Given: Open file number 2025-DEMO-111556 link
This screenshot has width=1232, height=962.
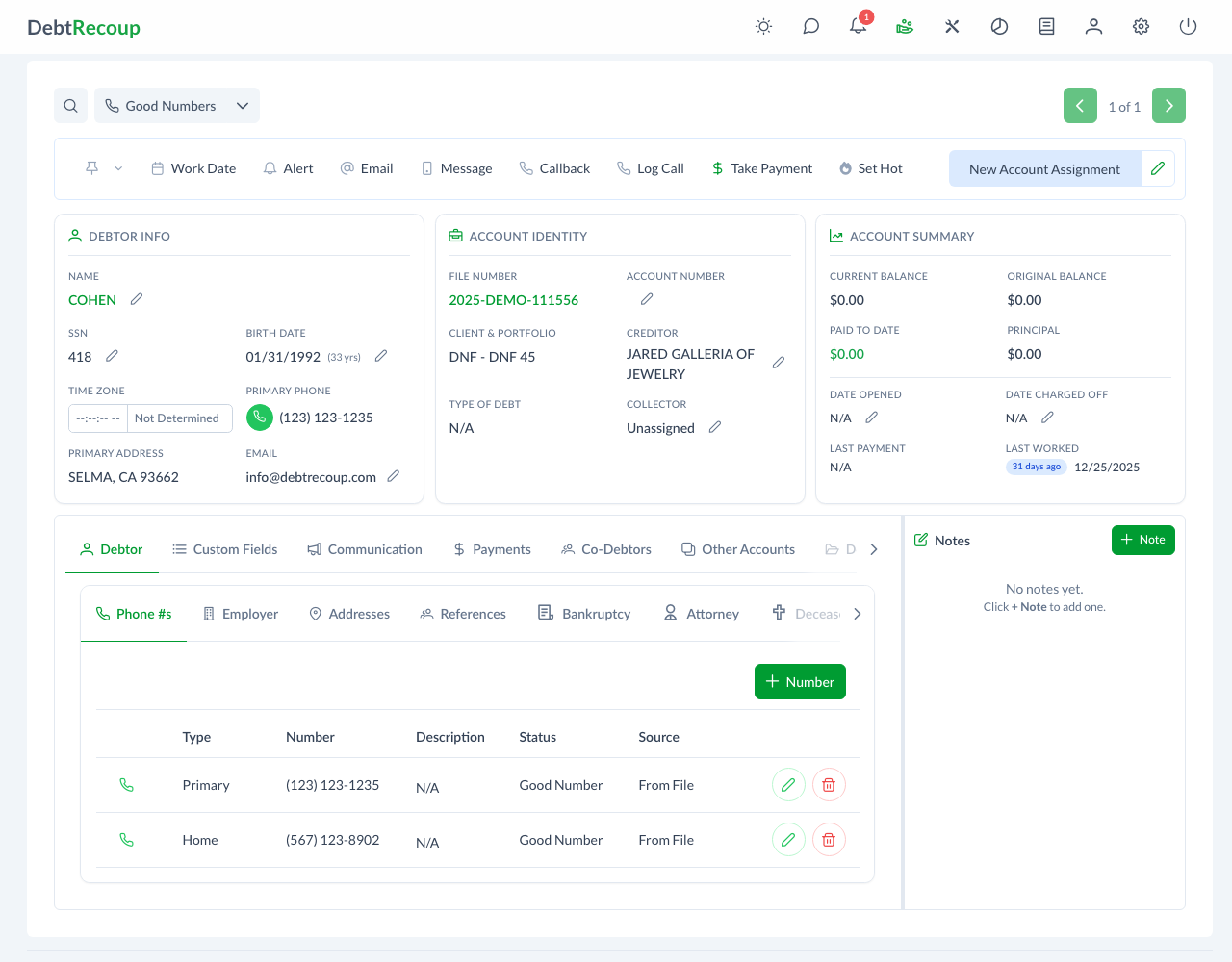Looking at the screenshot, I should 513,300.
